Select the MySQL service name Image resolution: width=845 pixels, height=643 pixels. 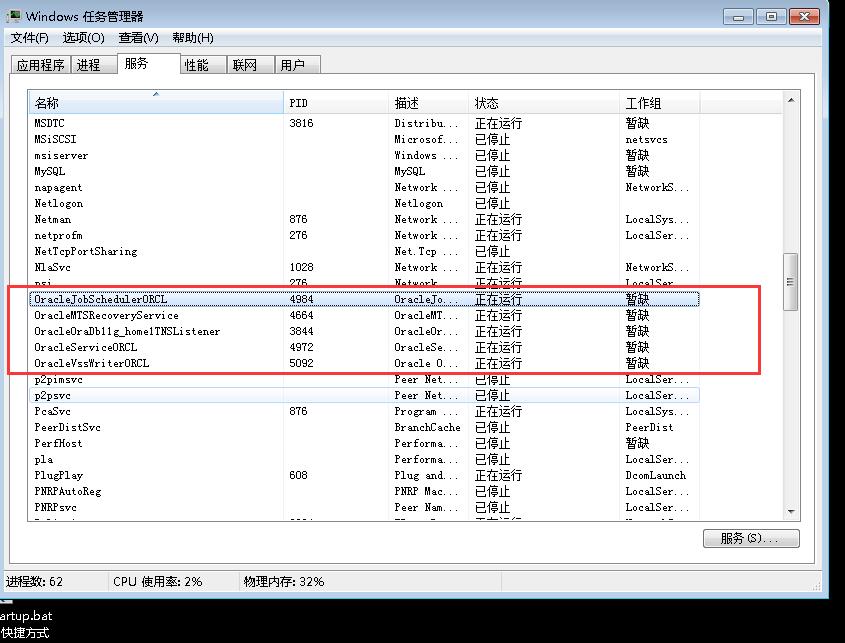(x=50, y=171)
